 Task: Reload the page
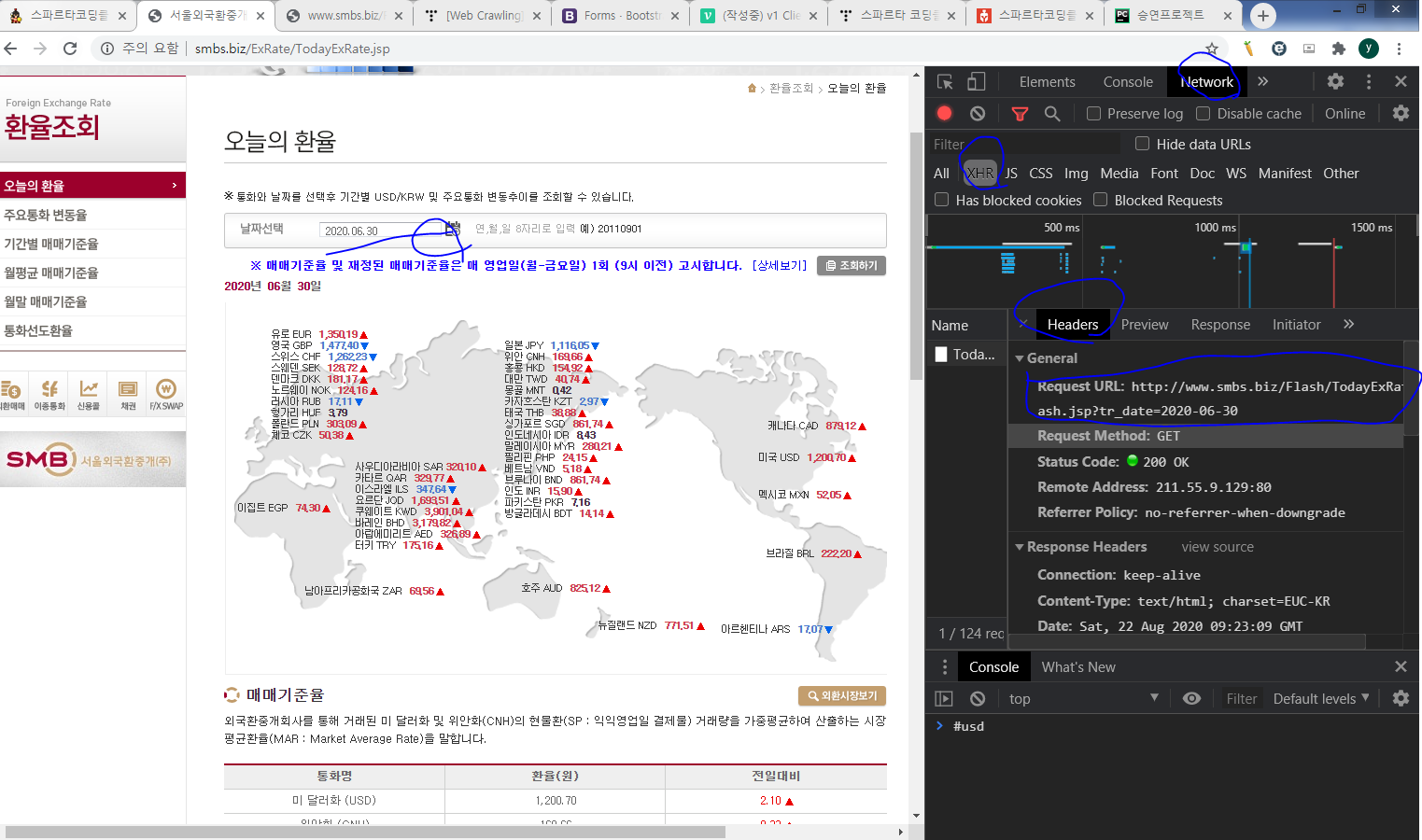[x=70, y=49]
